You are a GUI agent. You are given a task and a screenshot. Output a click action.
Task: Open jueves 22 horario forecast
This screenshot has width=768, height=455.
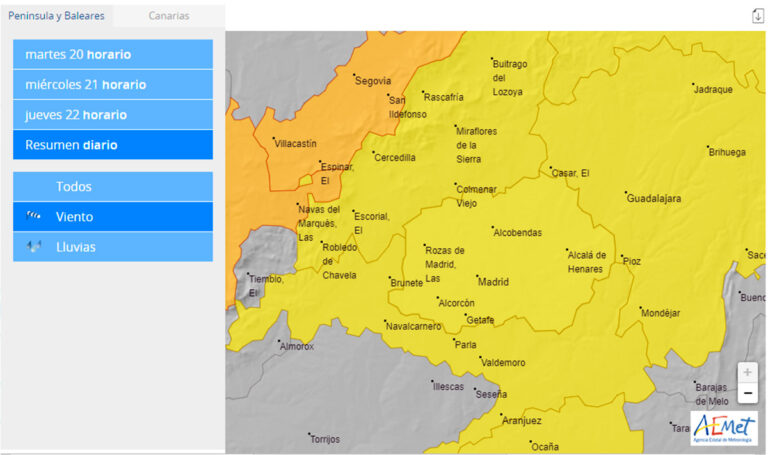click(x=113, y=115)
